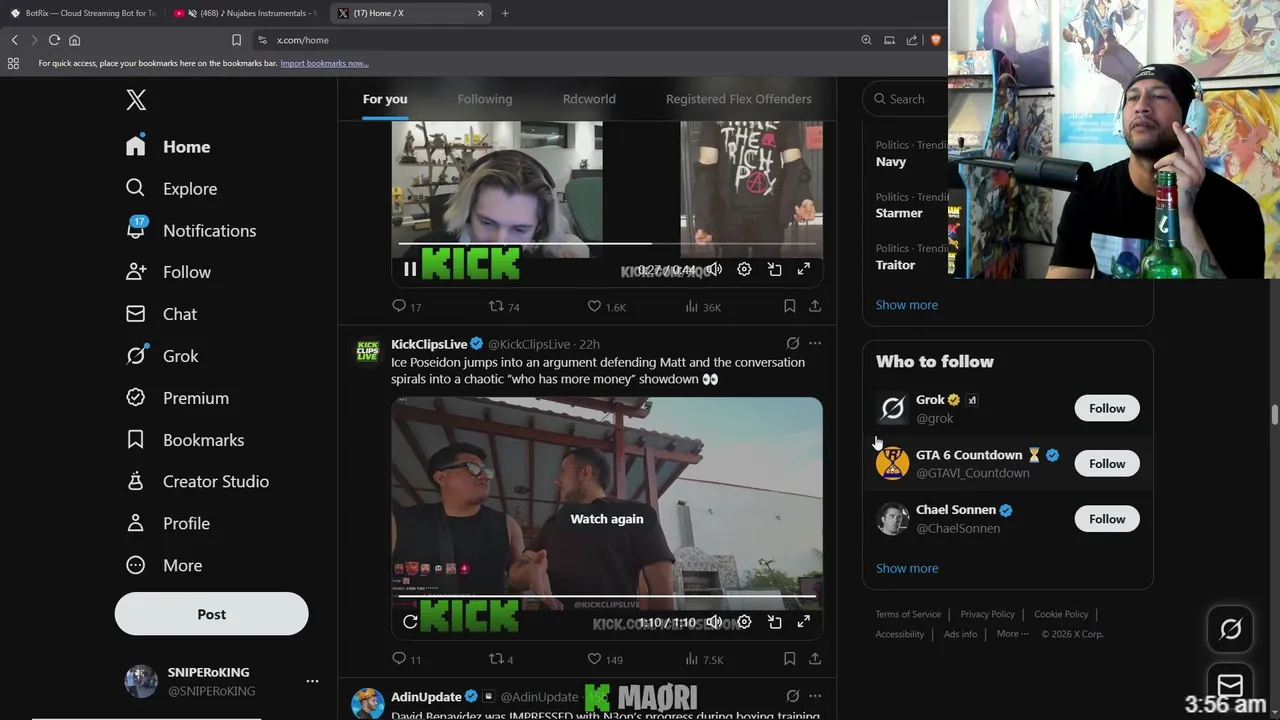The image size is (1280, 720).
Task: Click Watch again on Ice Poseidon video
Action: (607, 519)
